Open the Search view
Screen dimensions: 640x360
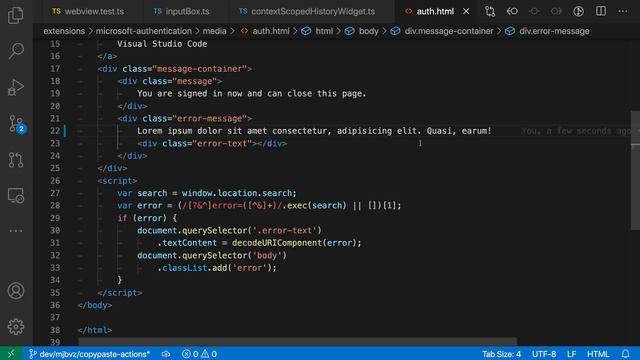(16, 51)
